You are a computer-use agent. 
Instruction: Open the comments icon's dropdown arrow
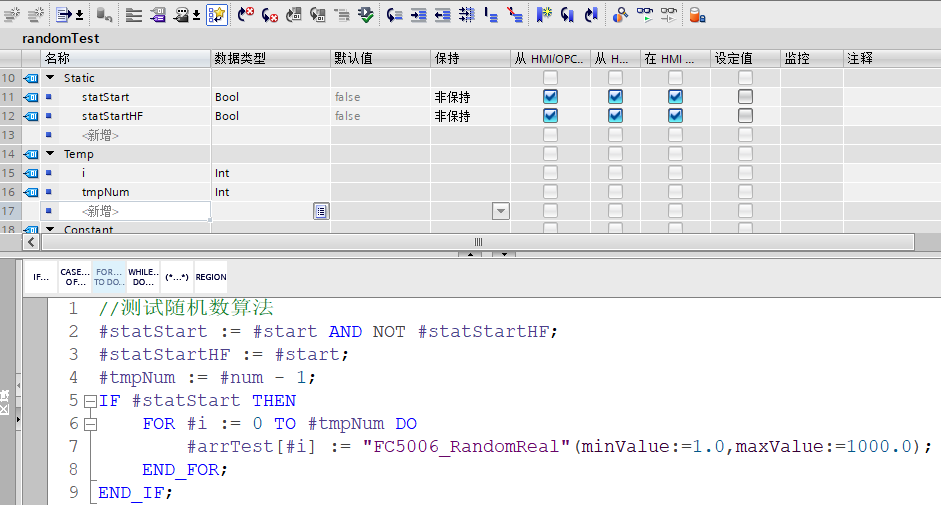pyautogui.click(x=196, y=16)
